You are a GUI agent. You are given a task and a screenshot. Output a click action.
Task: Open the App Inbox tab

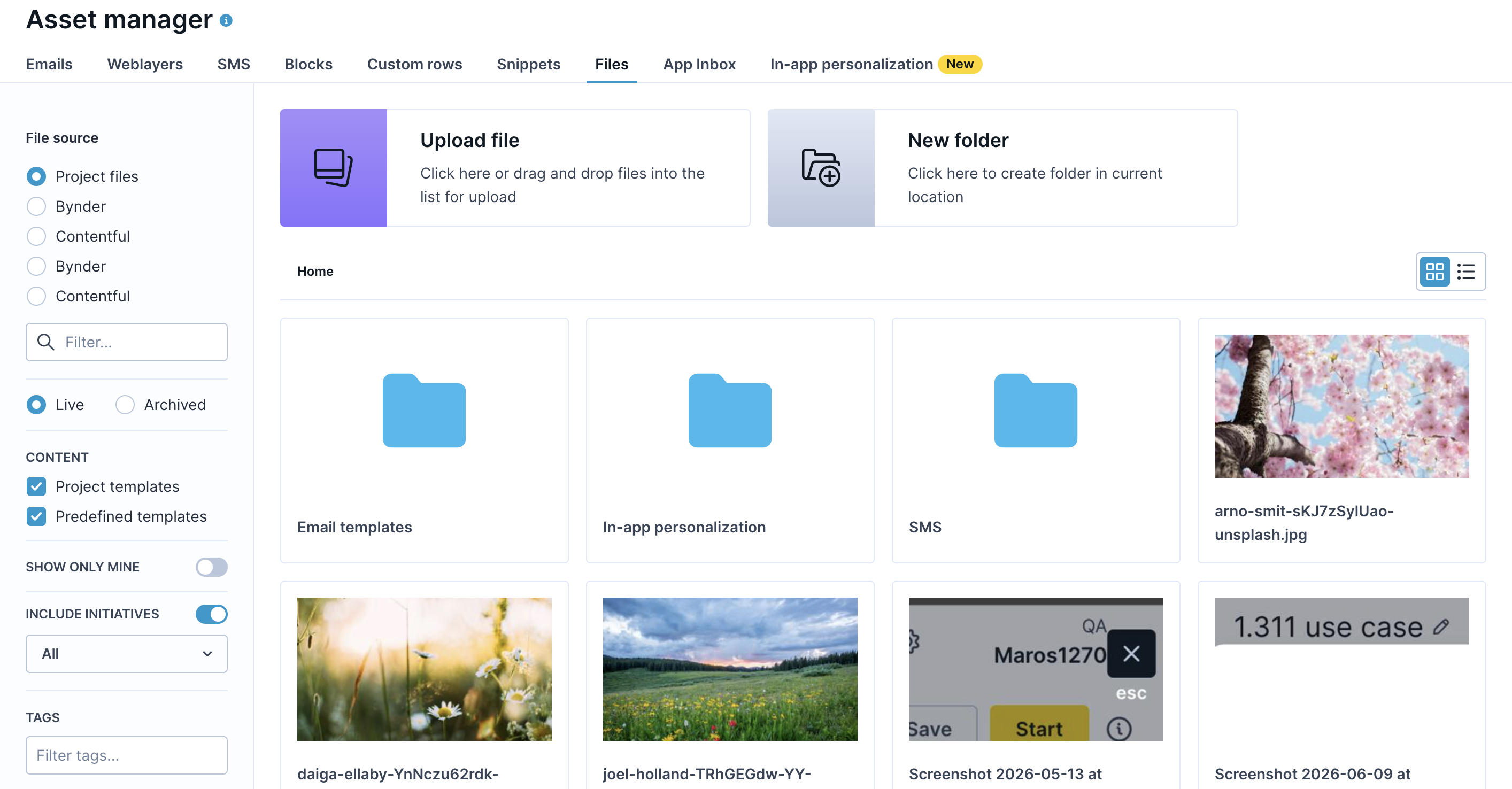coord(700,64)
